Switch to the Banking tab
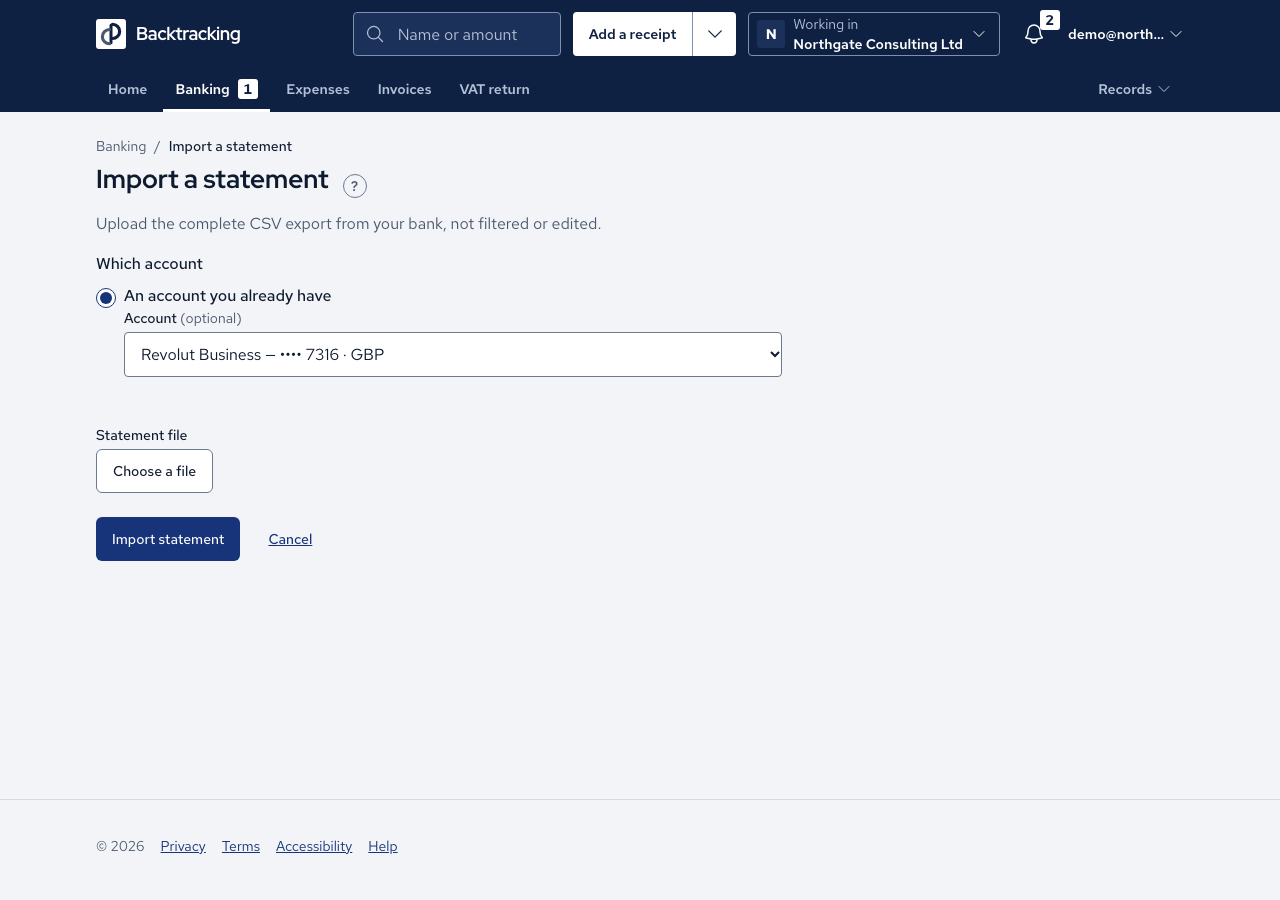The height and width of the screenshot is (900, 1280). 216,89
